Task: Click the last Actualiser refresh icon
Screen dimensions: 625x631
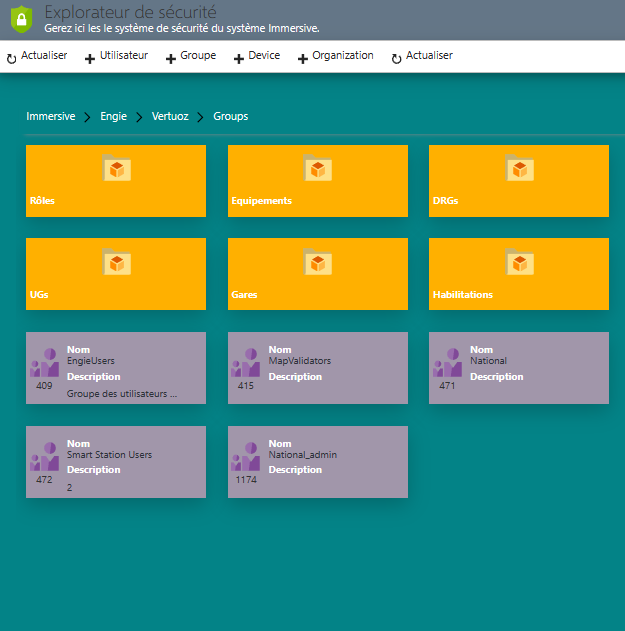Action: (x=396, y=59)
